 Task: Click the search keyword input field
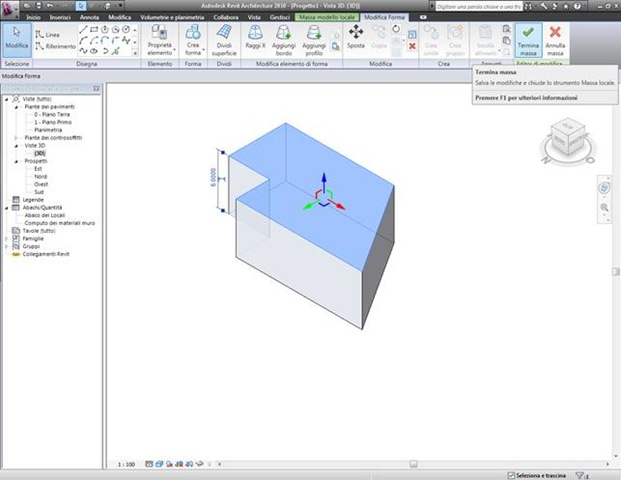tap(478, 6)
